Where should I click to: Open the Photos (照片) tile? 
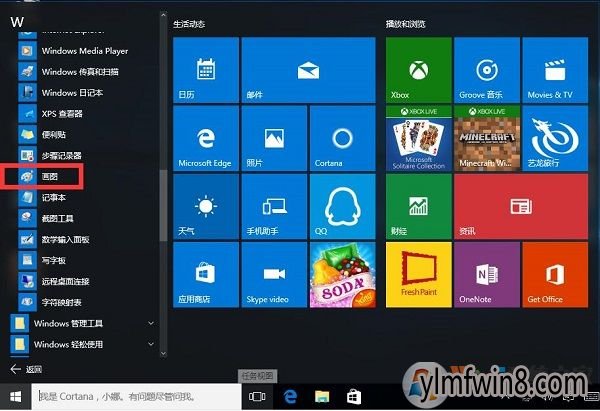pyautogui.click(x=274, y=138)
